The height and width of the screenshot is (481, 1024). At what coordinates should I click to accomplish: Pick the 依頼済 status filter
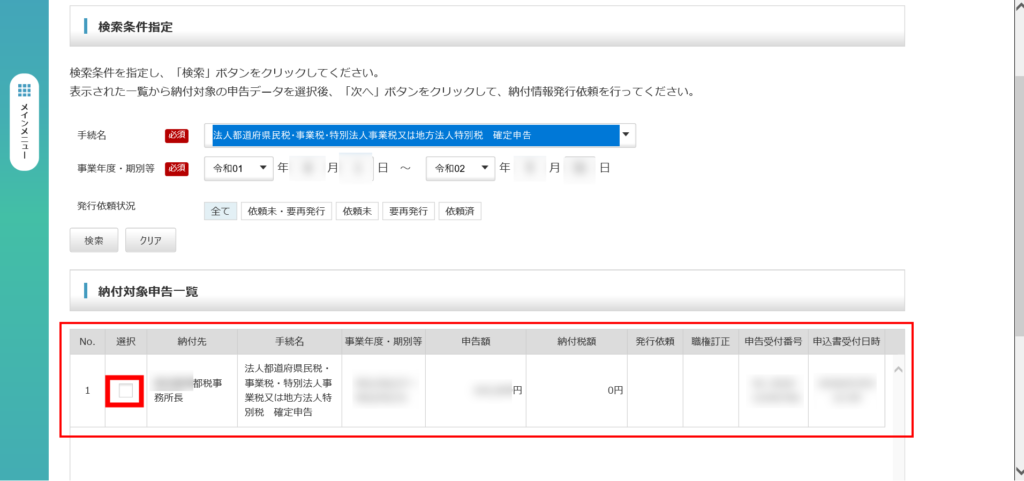461,211
